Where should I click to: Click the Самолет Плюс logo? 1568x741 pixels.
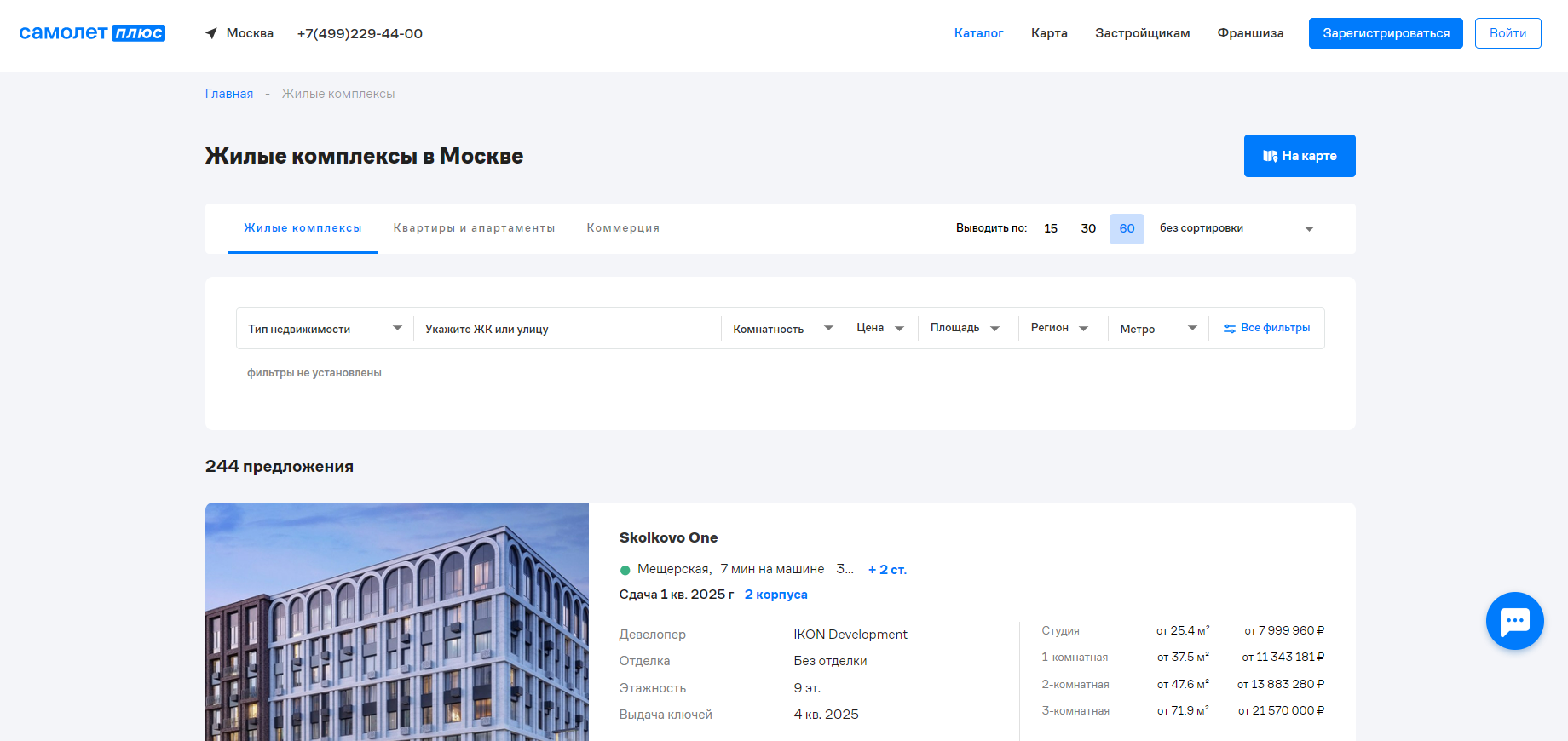pyautogui.click(x=92, y=33)
